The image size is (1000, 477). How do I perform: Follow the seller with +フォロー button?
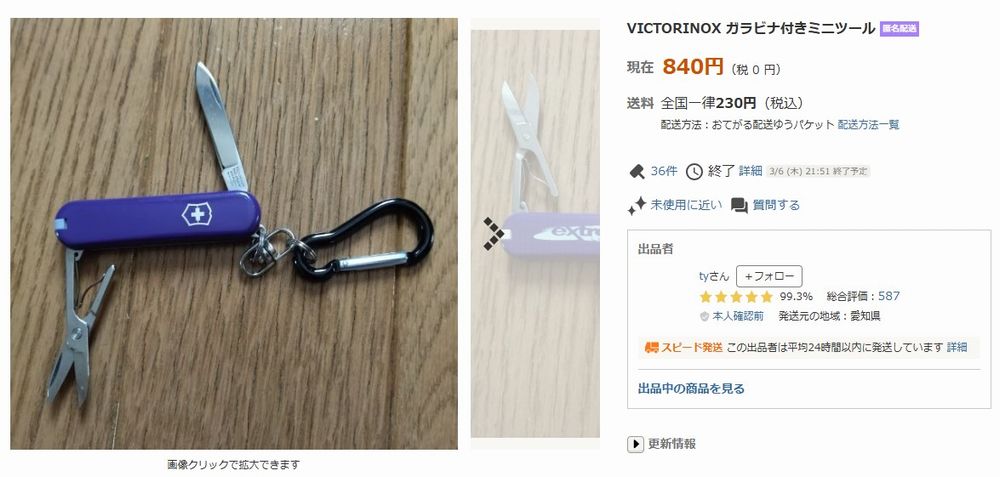pos(769,276)
